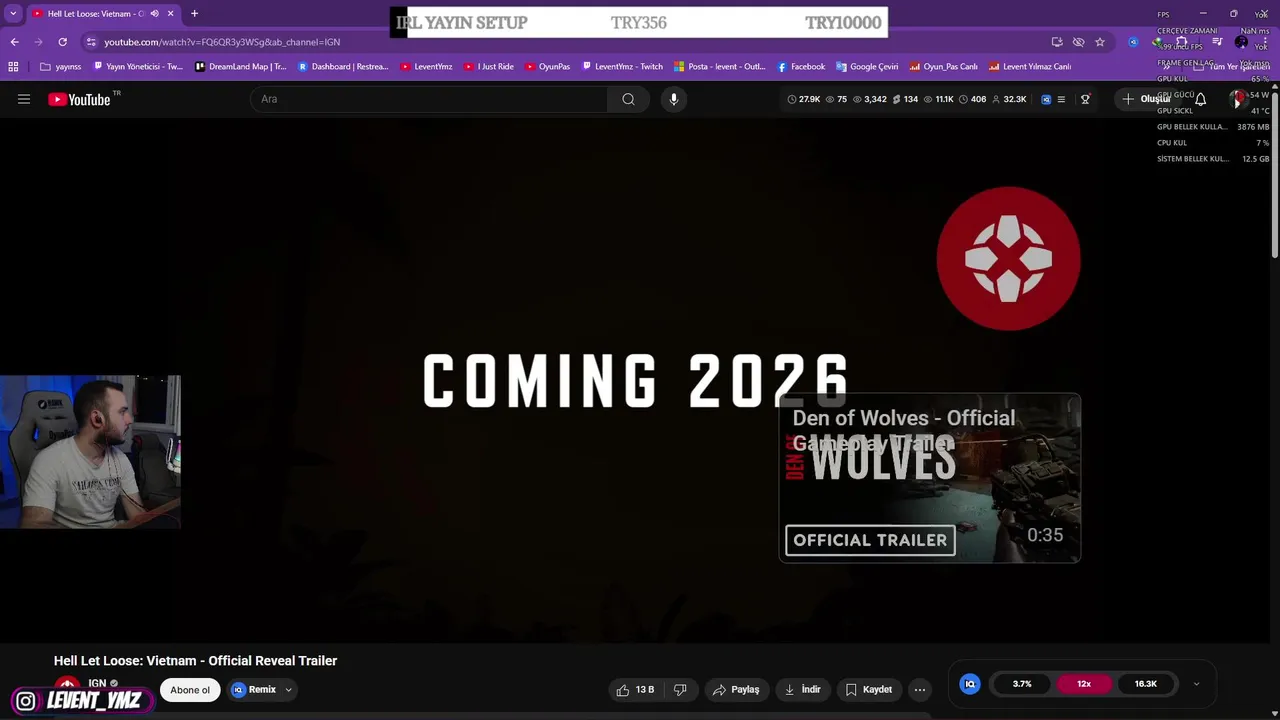The width and height of the screenshot is (1280, 720).
Task: Open YouTube notifications bell
Action: point(1201,99)
